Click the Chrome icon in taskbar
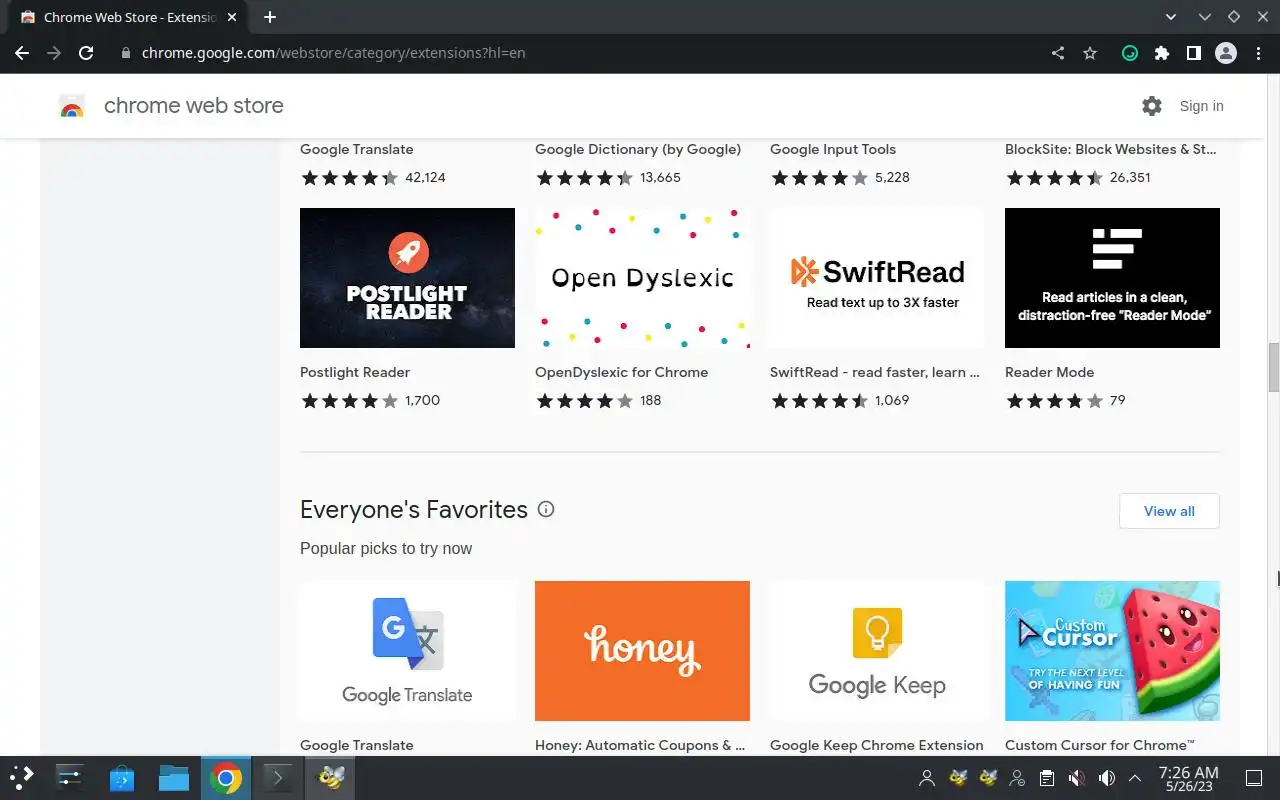The image size is (1280, 800). coord(226,777)
